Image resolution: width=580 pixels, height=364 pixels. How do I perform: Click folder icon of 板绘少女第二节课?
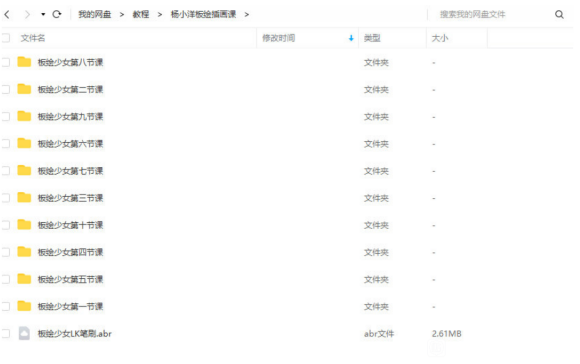coord(24,89)
